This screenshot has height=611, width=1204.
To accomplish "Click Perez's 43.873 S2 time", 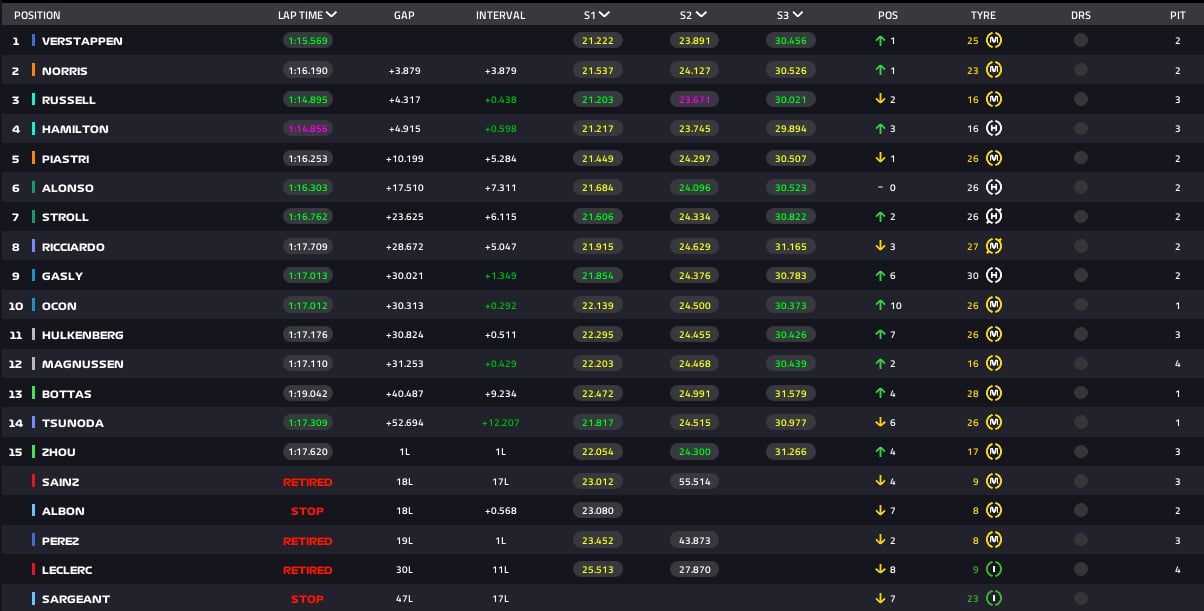I will 694,541.
